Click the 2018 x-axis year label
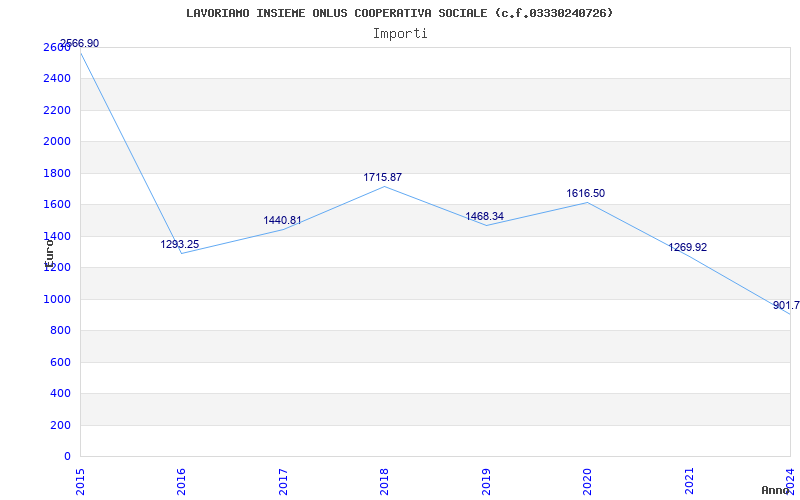Image resolution: width=800 pixels, height=500 pixels. (x=384, y=480)
